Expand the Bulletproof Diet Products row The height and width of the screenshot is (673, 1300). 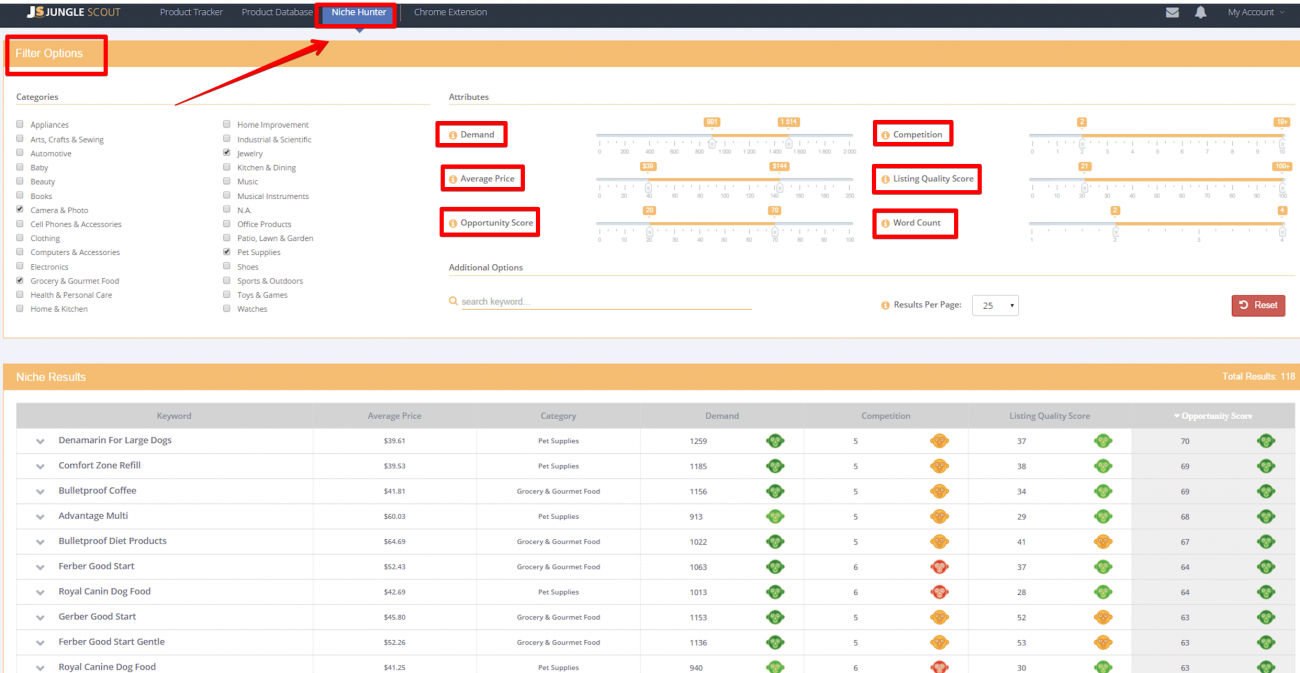coord(41,541)
